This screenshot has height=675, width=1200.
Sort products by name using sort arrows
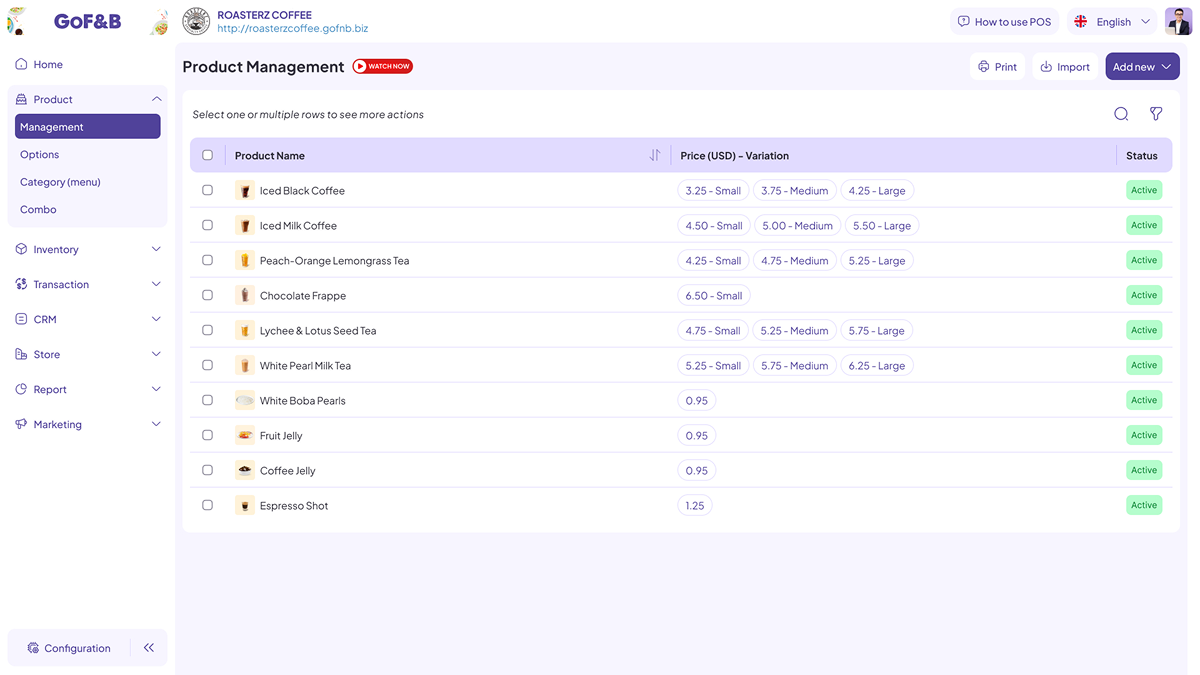point(655,155)
